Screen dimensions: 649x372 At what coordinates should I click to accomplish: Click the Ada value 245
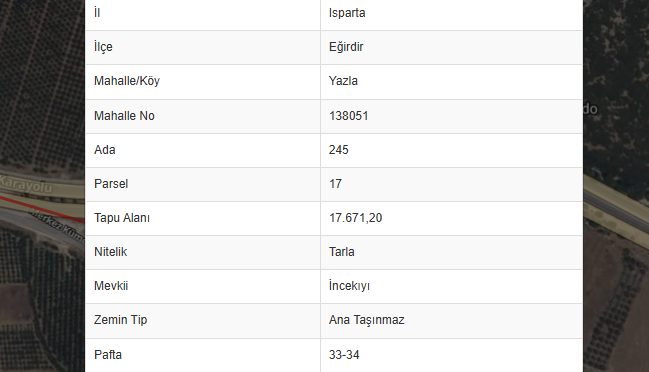point(339,150)
